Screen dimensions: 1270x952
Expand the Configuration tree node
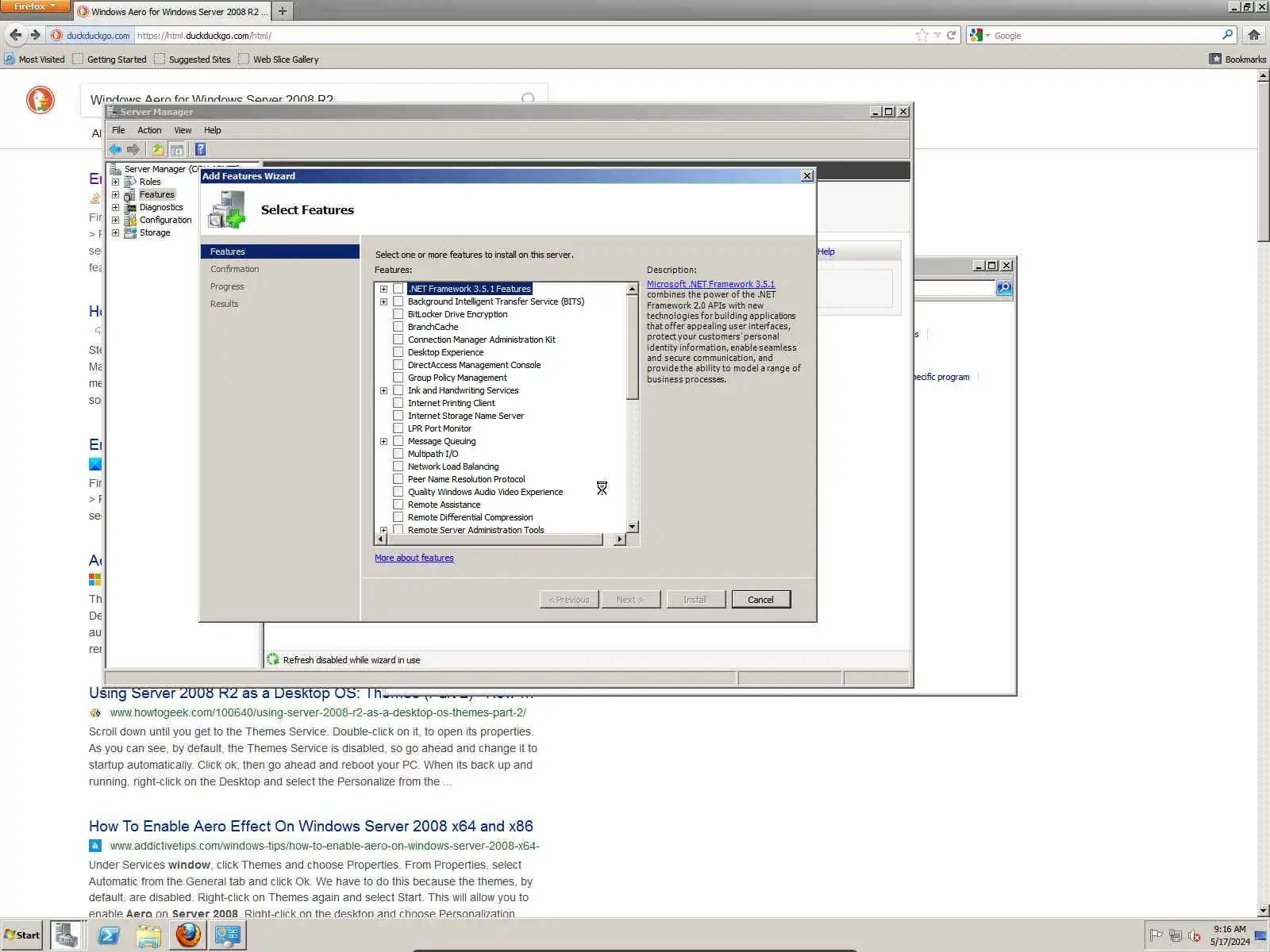coord(116,220)
